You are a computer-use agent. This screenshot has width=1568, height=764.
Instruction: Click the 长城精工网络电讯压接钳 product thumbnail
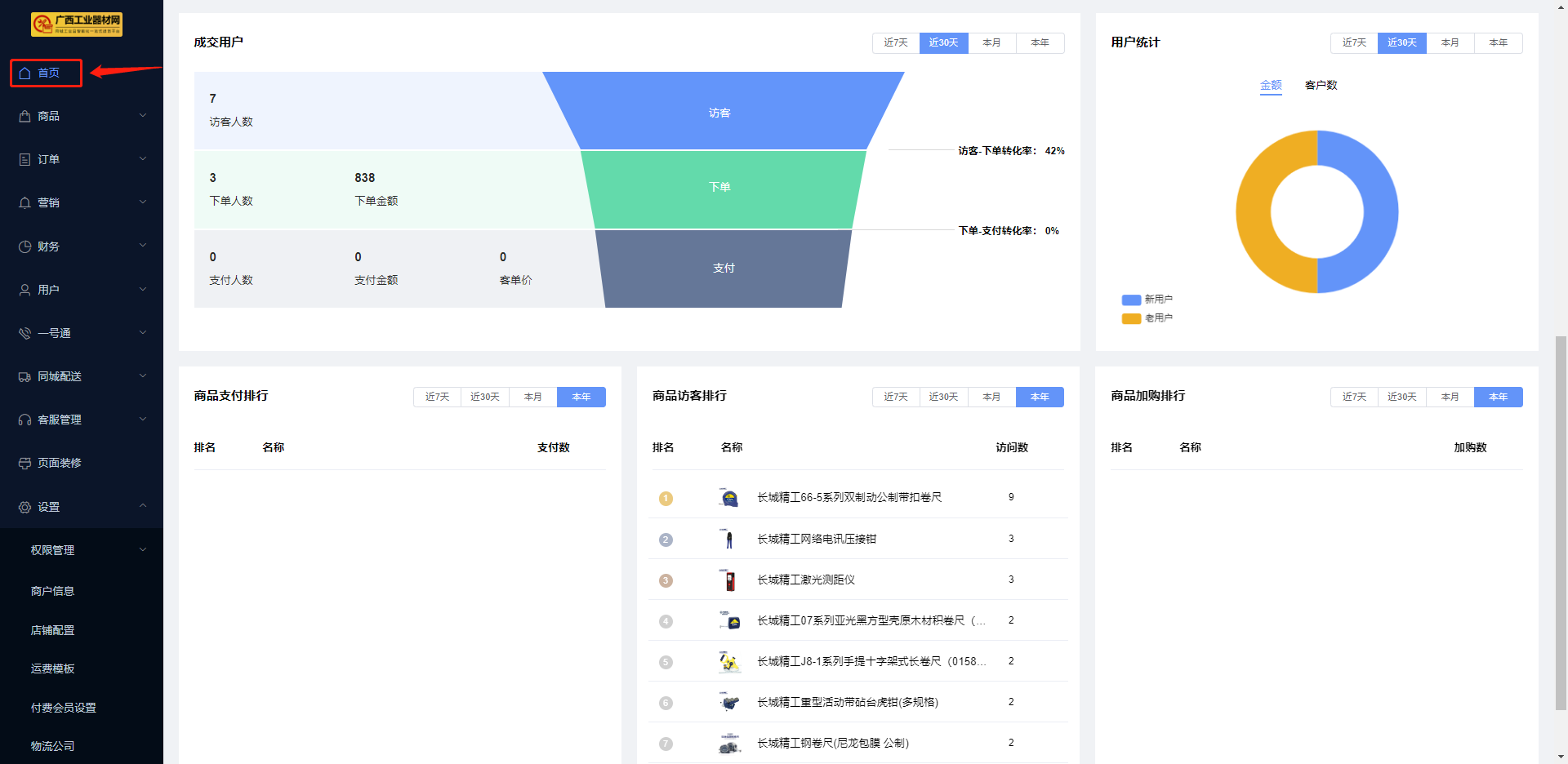click(728, 540)
